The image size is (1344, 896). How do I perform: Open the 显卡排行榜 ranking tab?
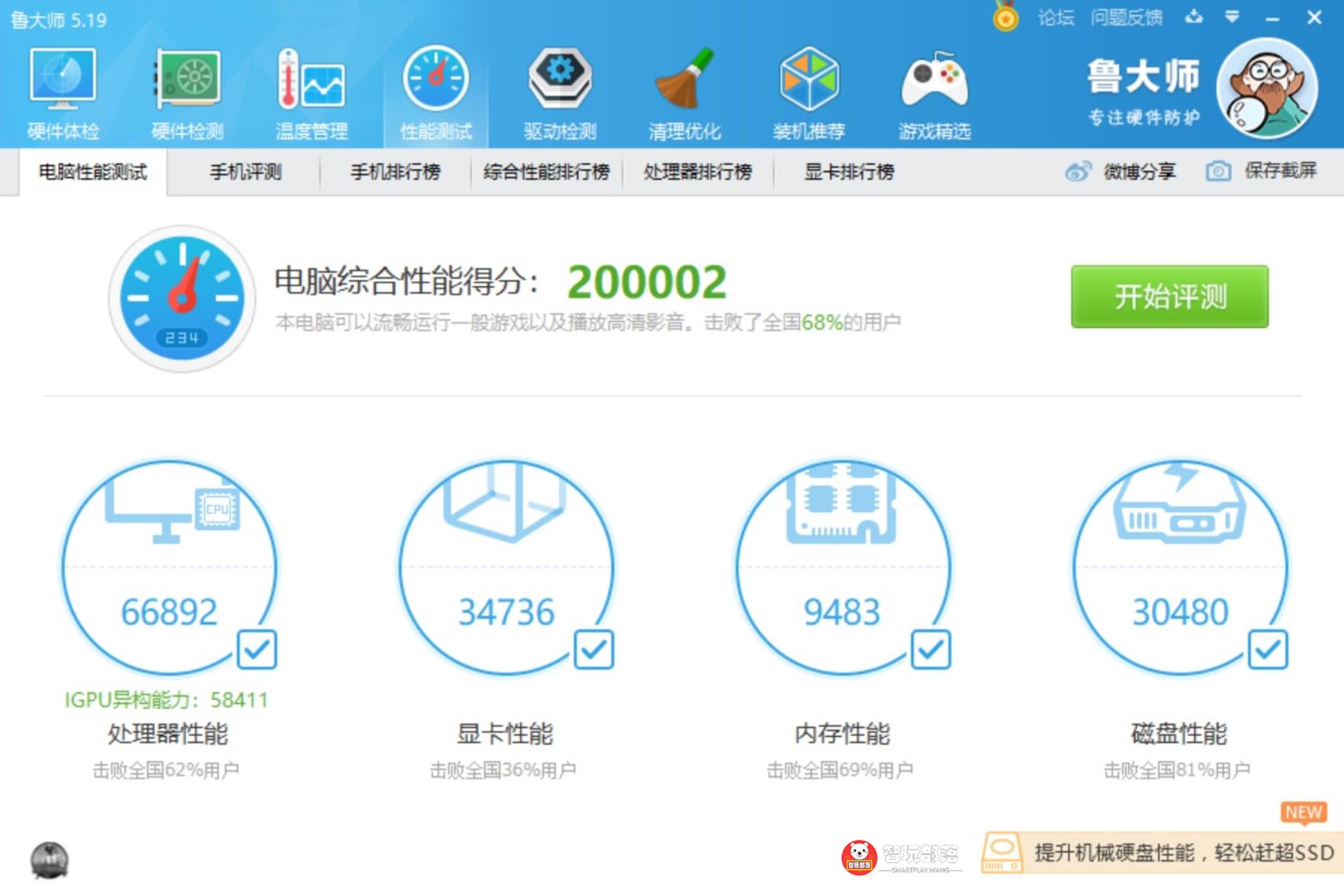pos(850,171)
